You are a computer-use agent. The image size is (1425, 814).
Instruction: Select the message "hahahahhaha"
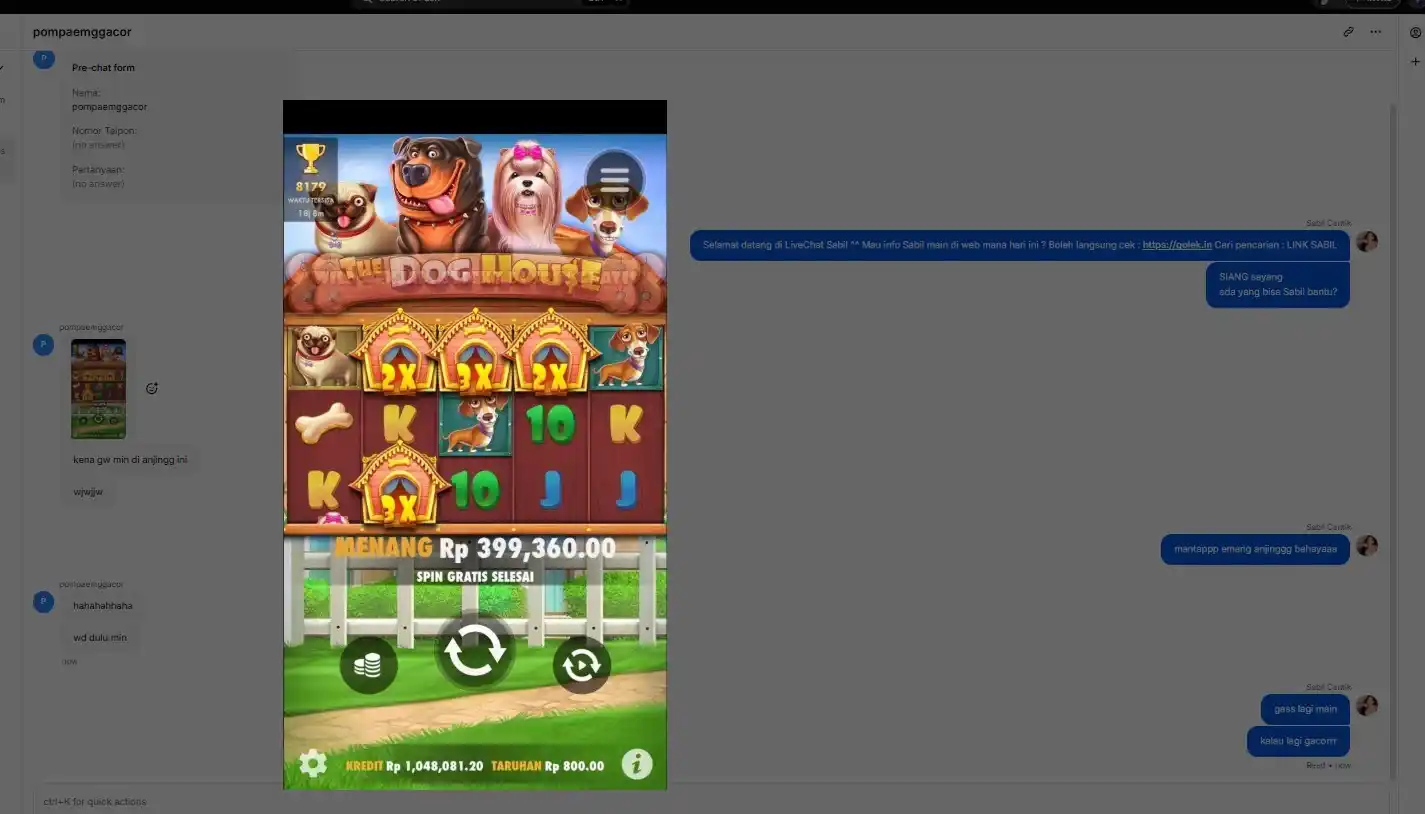[103, 606]
